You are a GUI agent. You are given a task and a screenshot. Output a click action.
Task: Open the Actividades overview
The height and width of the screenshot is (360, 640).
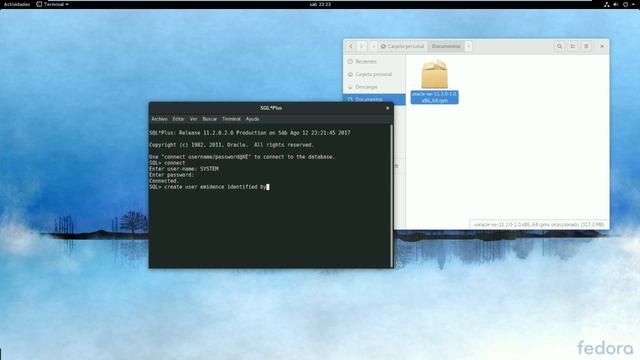tap(17, 4)
